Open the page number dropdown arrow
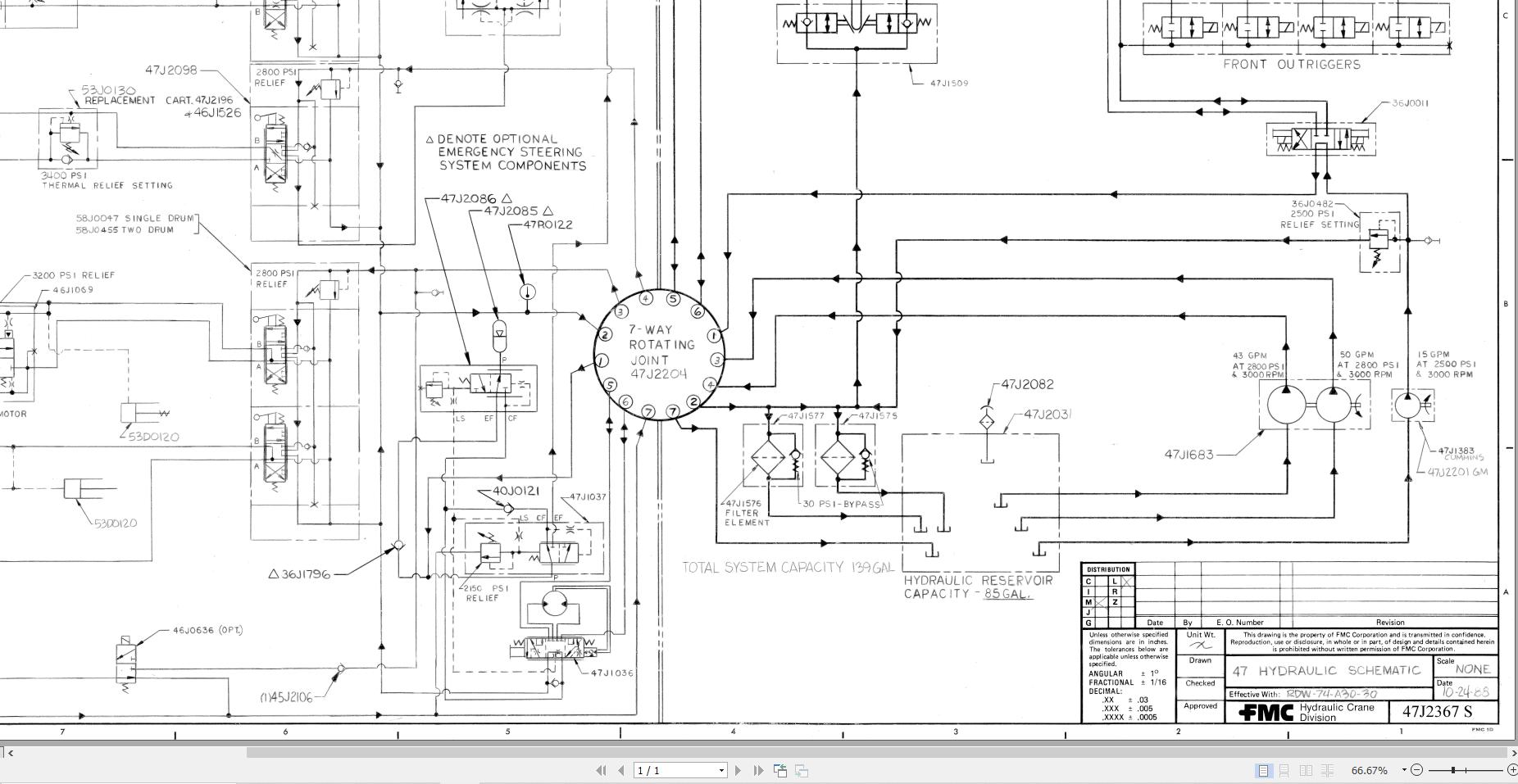1518x784 pixels. [x=721, y=770]
